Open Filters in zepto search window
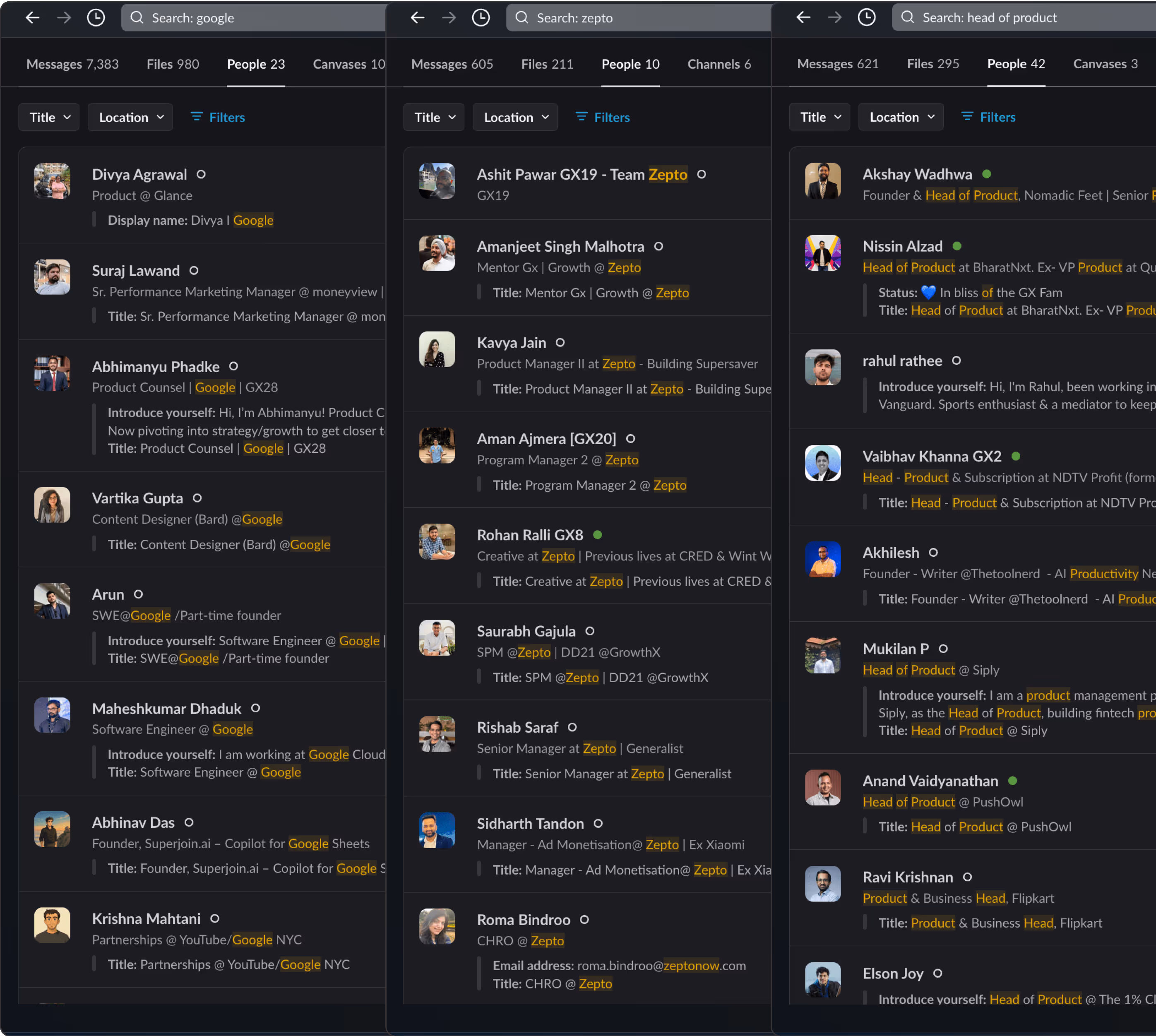The image size is (1156, 1036). tap(603, 117)
